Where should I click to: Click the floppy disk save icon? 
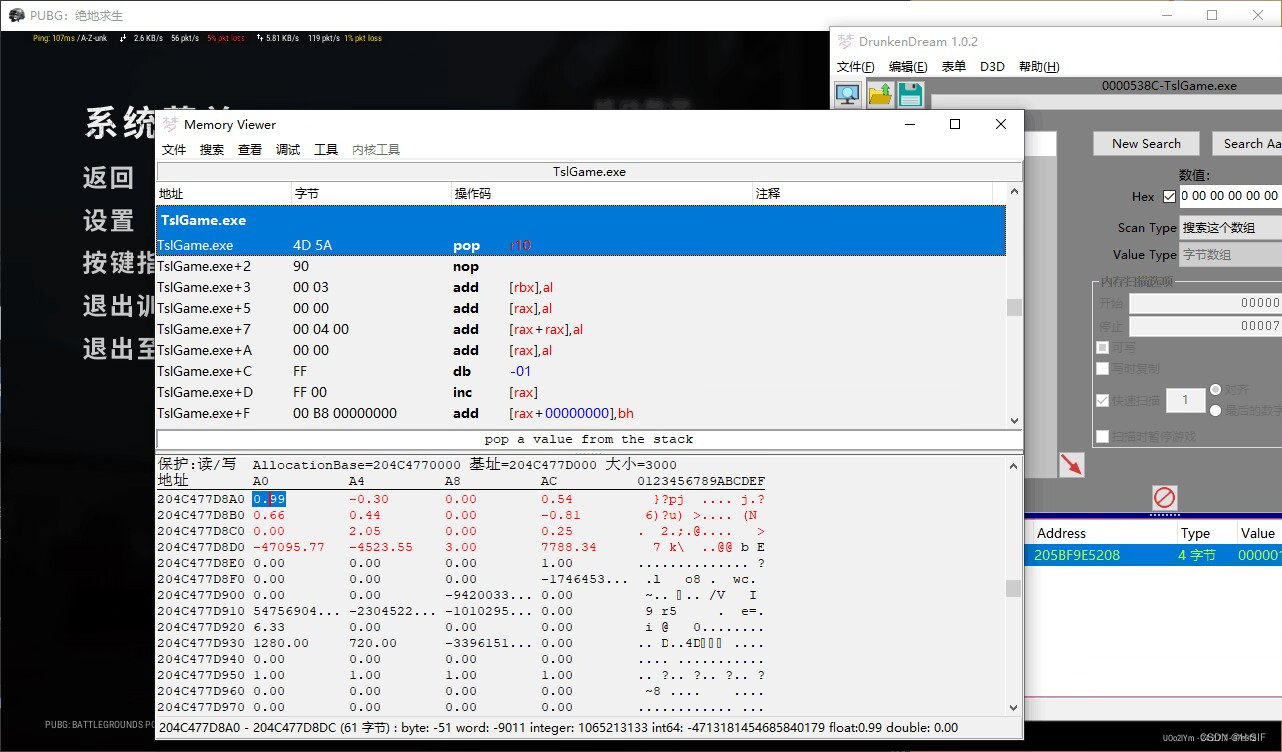pos(910,95)
